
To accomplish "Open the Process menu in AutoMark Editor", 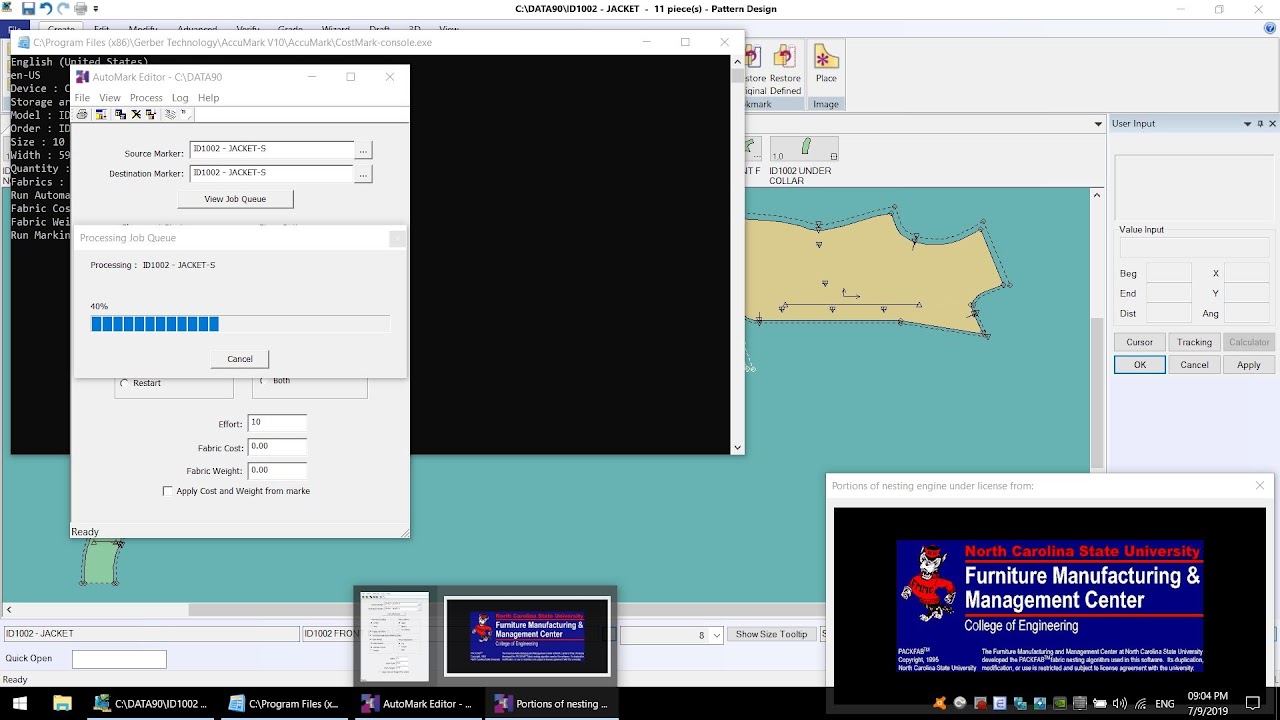I will [146, 98].
